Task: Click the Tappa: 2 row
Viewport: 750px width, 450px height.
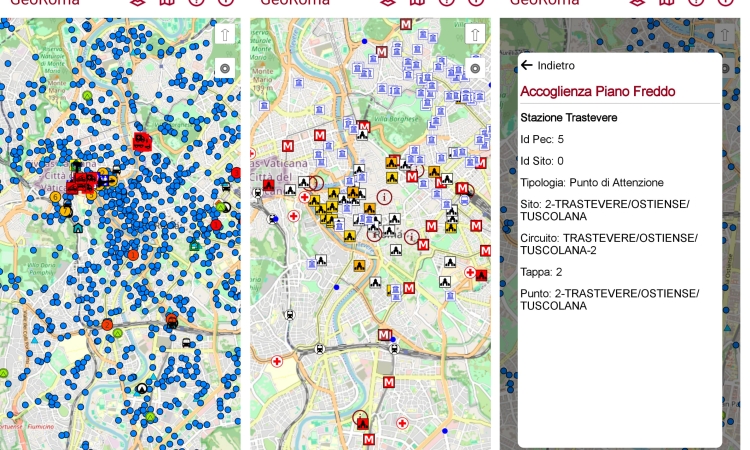Action: (541, 272)
